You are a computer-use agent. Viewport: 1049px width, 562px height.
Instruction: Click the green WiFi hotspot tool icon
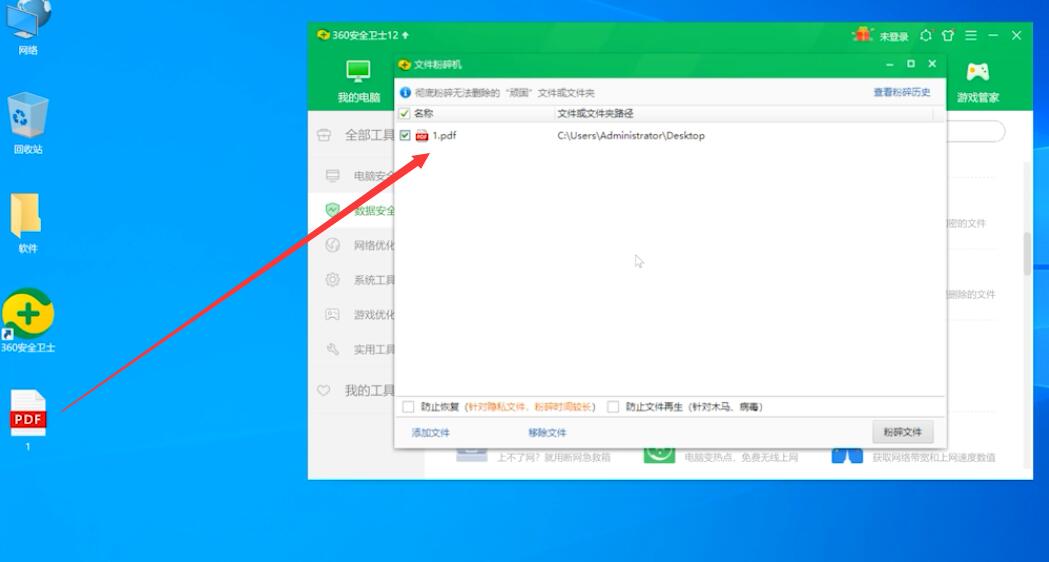(x=660, y=454)
